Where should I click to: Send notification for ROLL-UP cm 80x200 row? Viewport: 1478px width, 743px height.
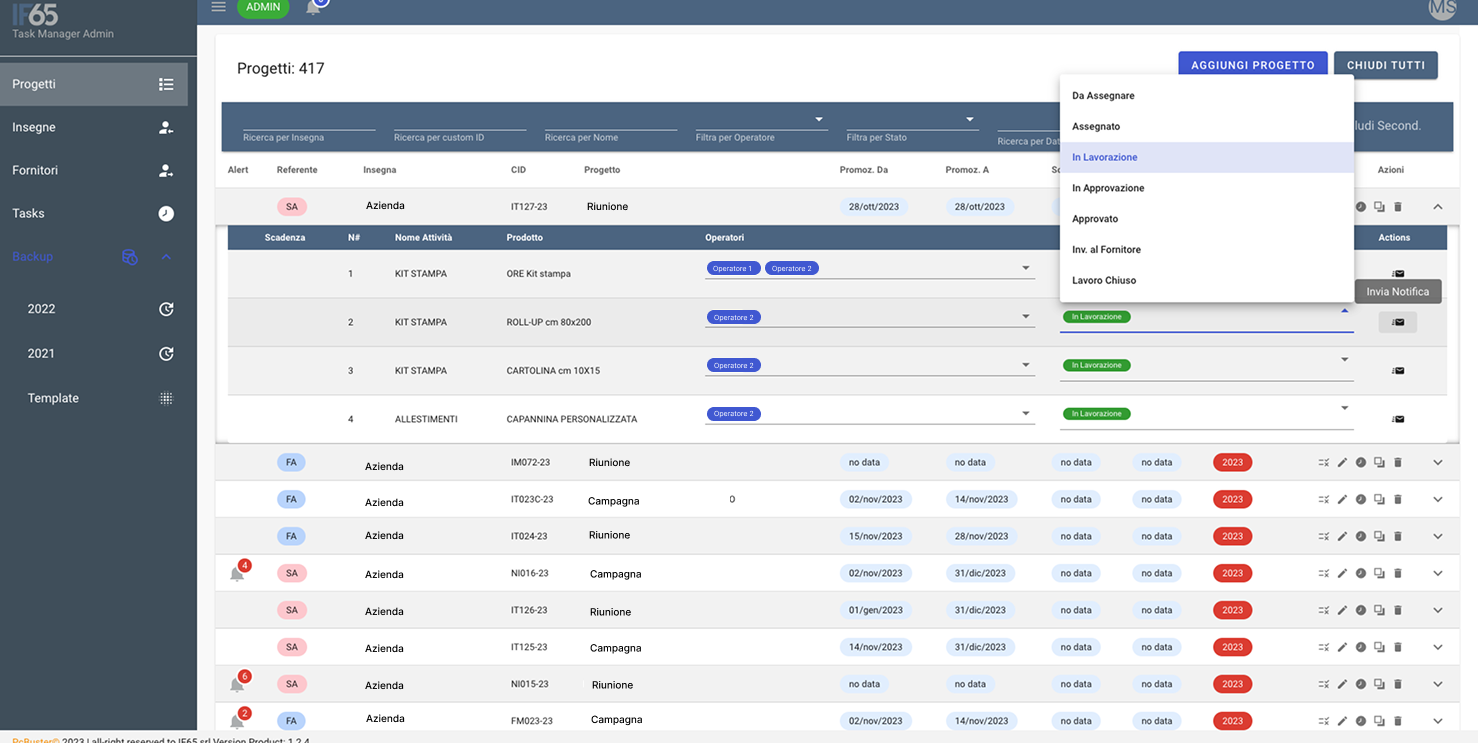coord(1398,322)
